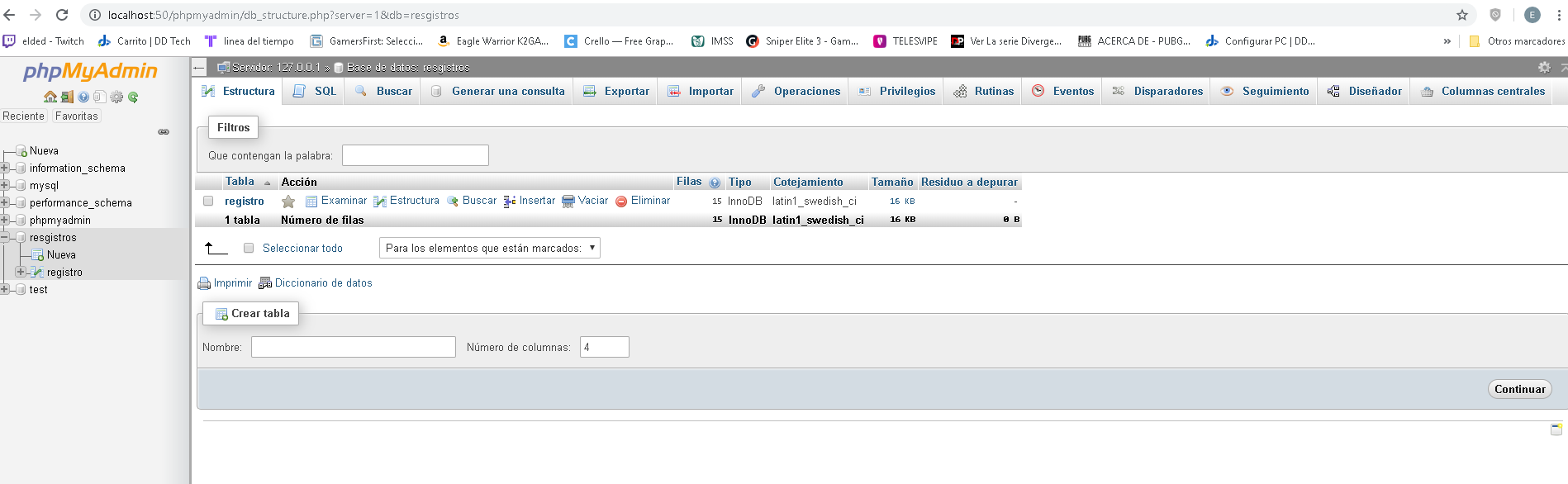Image resolution: width=1568 pixels, height=484 pixels.
Task: Click the Diccionario de datos link
Action: pos(322,282)
